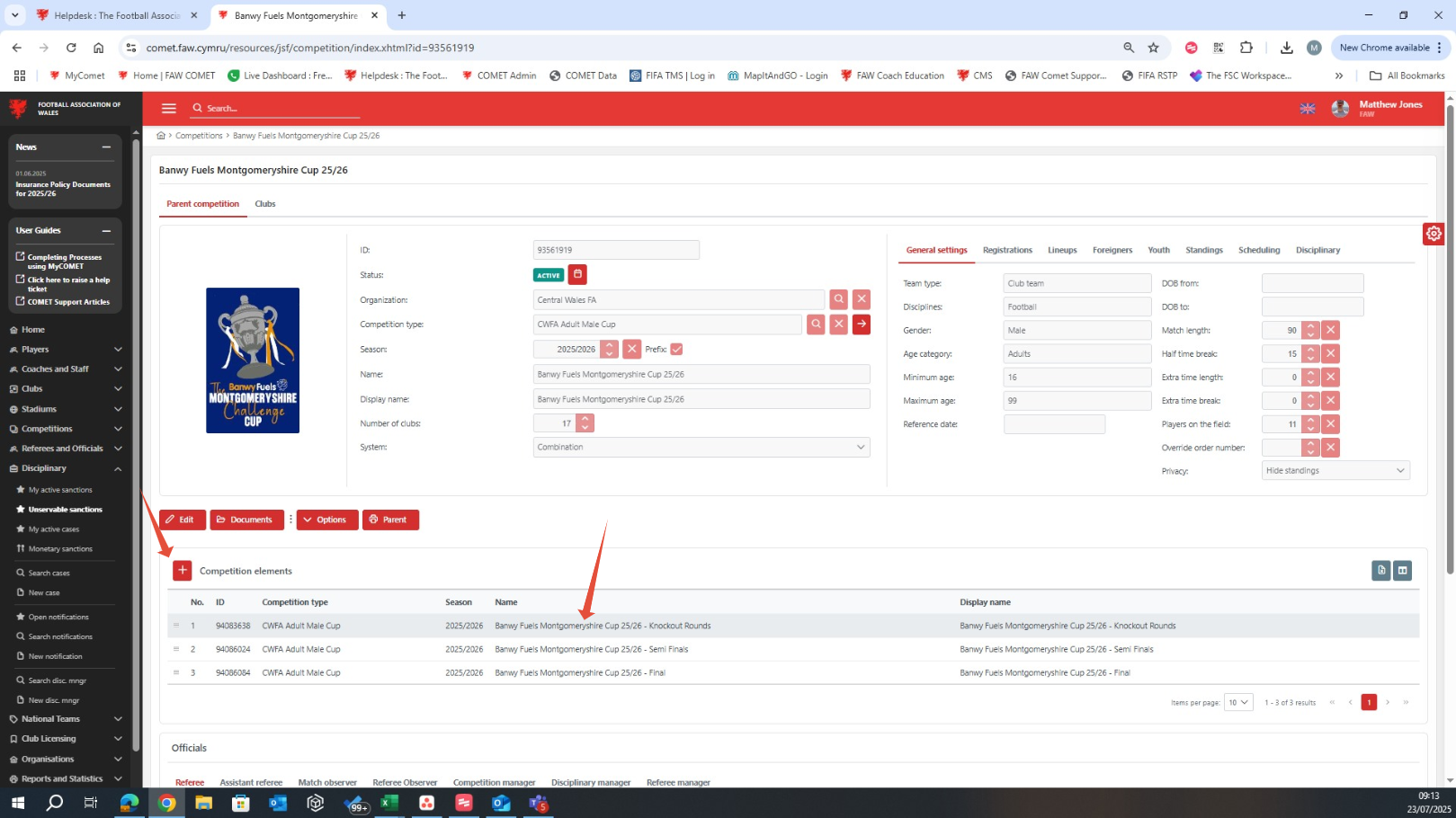Open the Registrations settings tab

pos(1007,250)
